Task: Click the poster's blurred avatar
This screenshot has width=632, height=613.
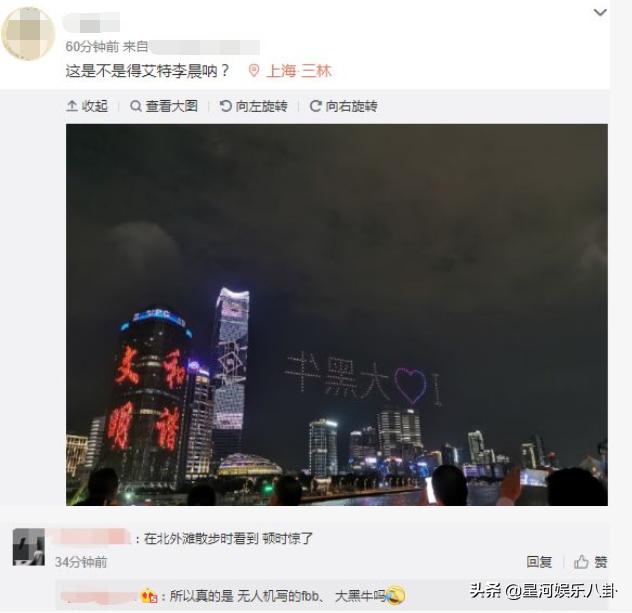Action: tap(28, 33)
